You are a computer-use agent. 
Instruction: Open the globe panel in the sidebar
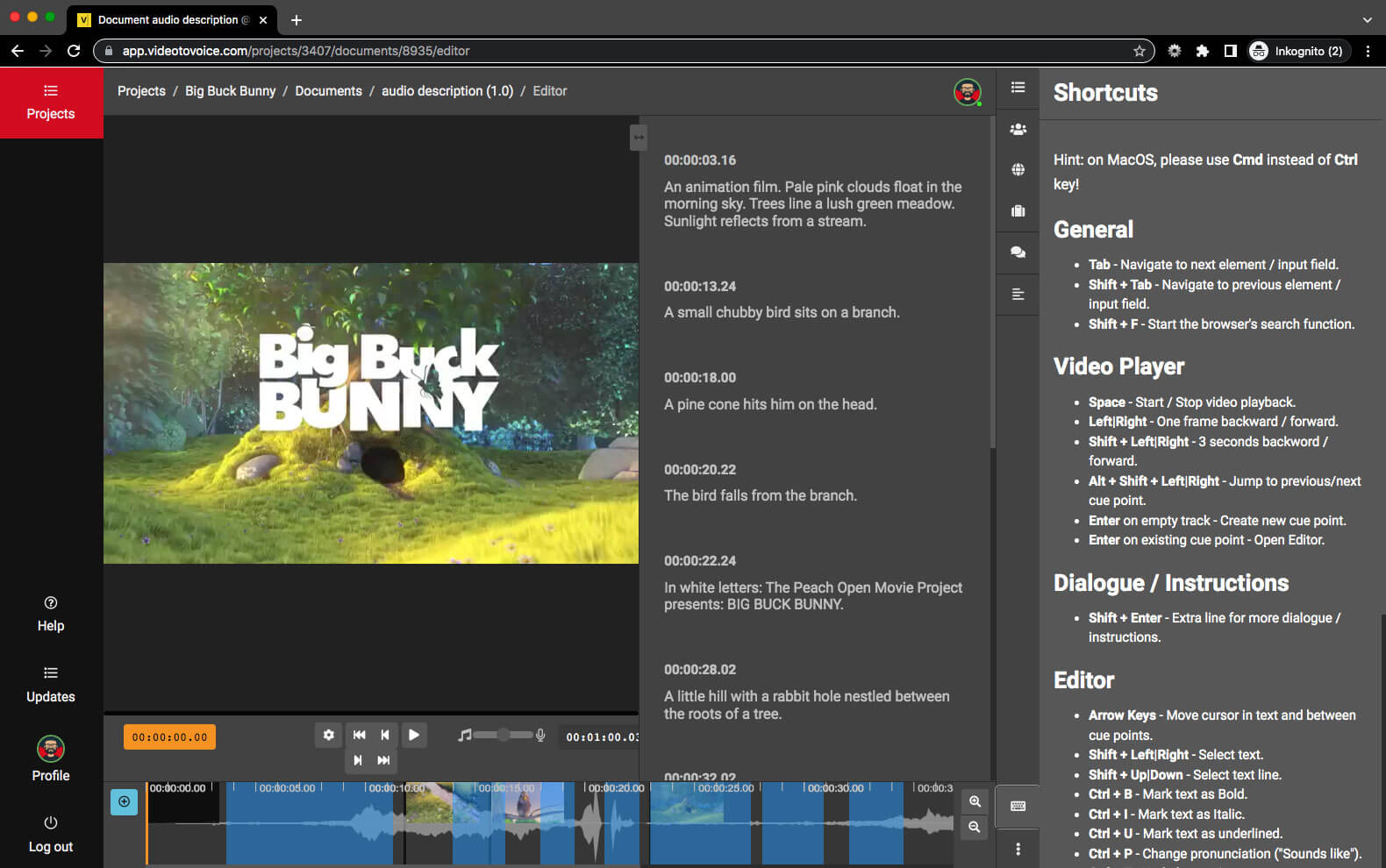[x=1018, y=169]
